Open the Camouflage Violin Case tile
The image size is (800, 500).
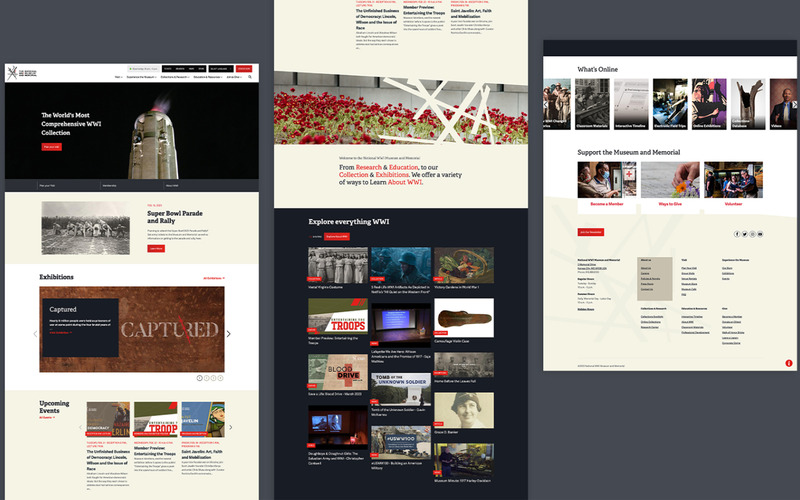[464, 317]
